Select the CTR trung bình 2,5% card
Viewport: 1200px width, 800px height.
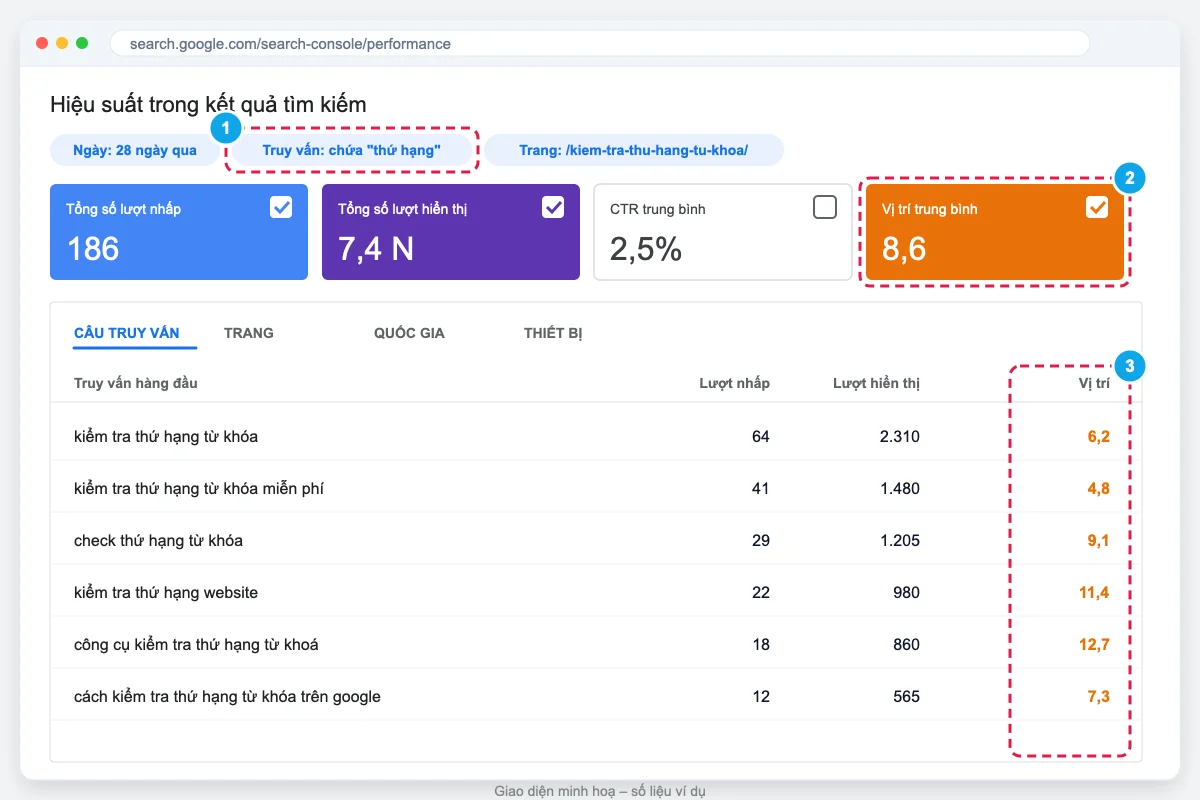723,232
